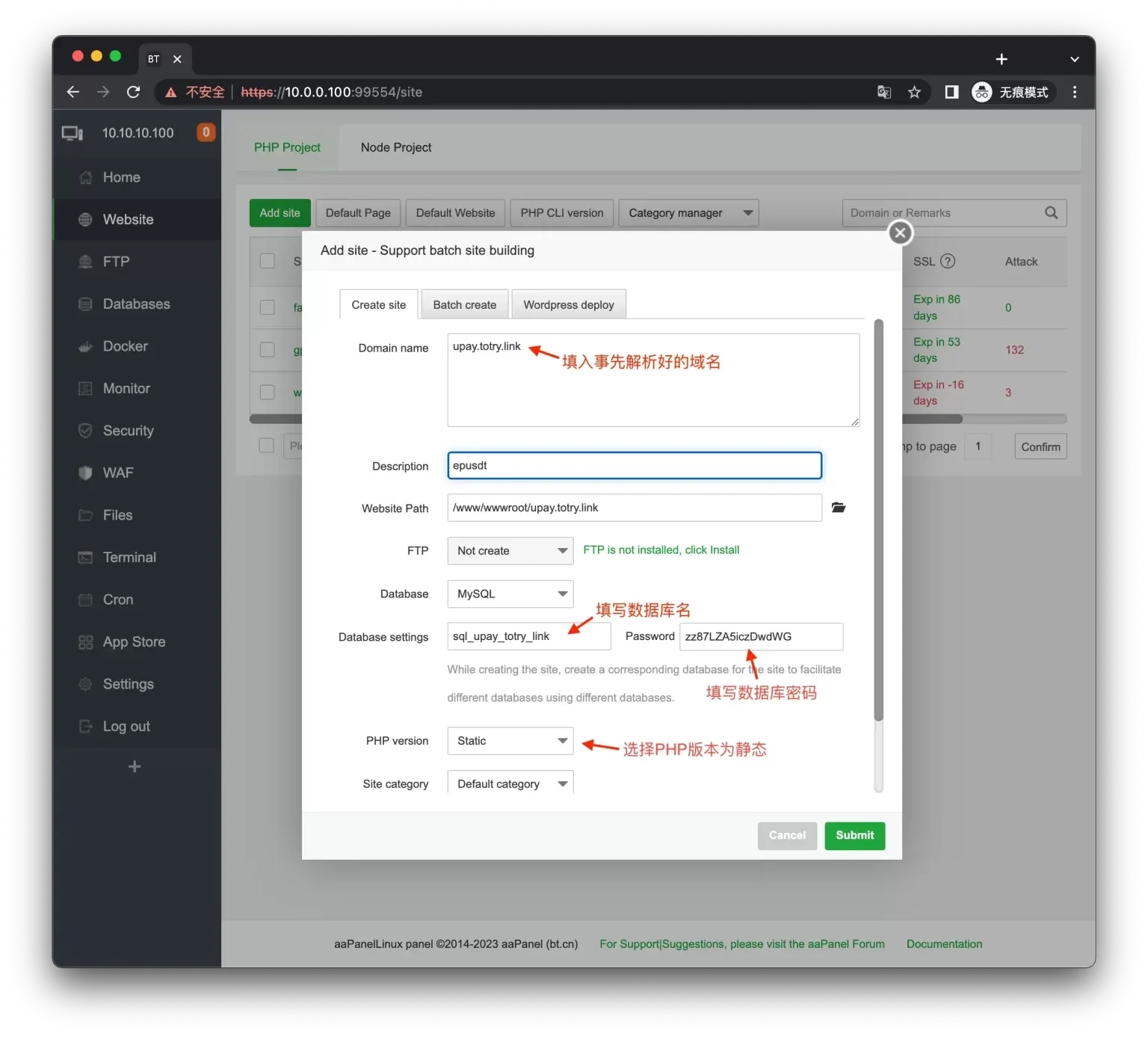Click the green Submit button
The image size is (1148, 1037).
click(x=855, y=836)
